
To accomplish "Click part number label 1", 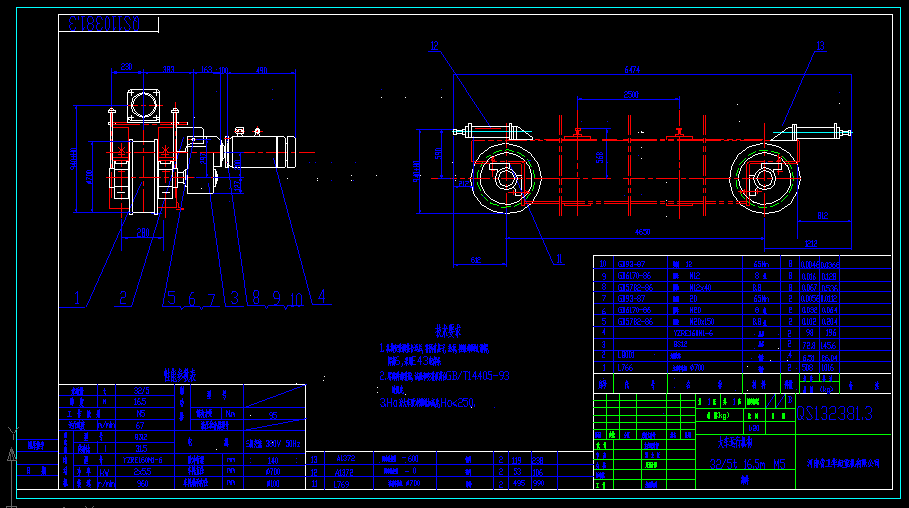I will coord(78,297).
